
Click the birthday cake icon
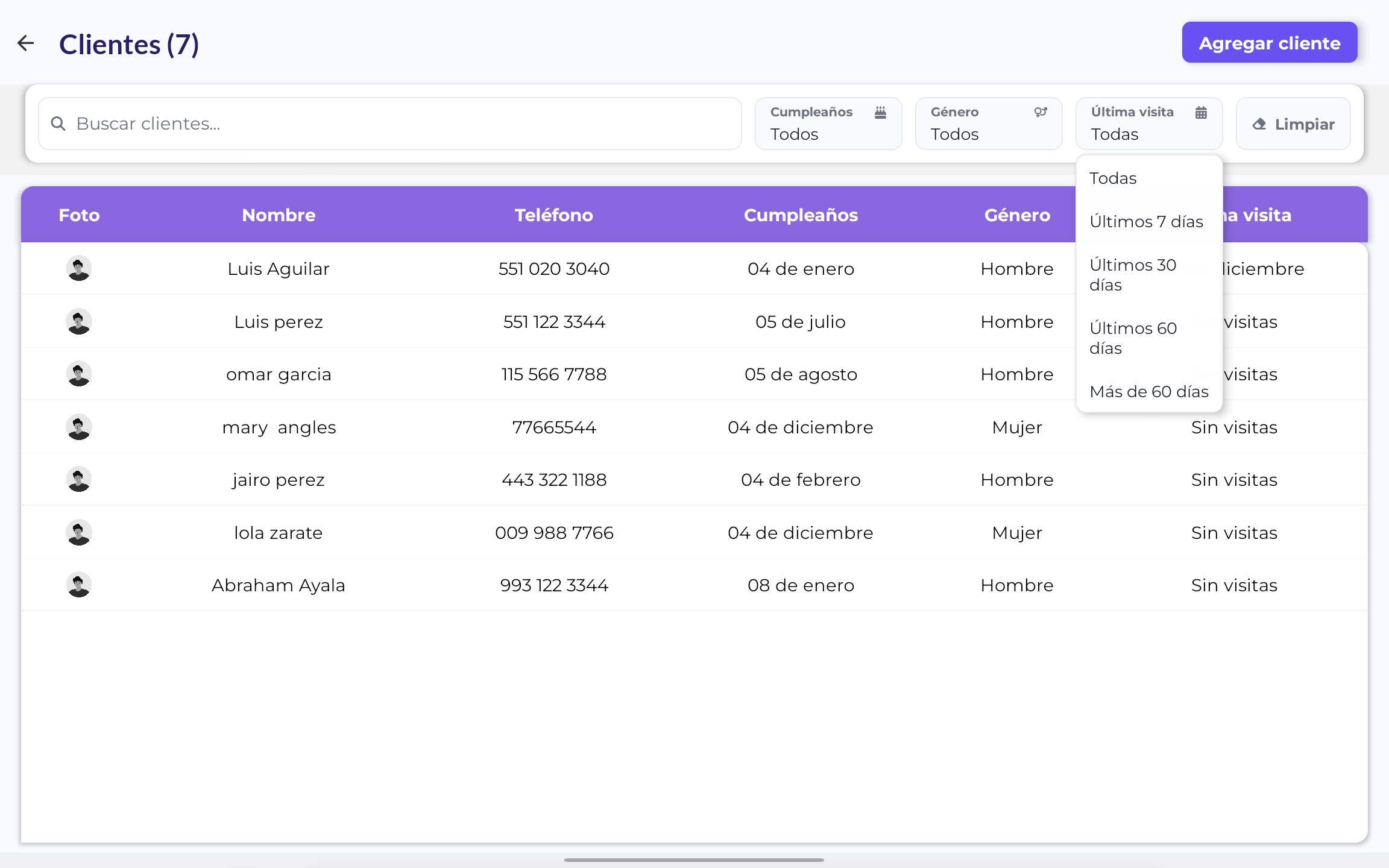pyautogui.click(x=880, y=112)
